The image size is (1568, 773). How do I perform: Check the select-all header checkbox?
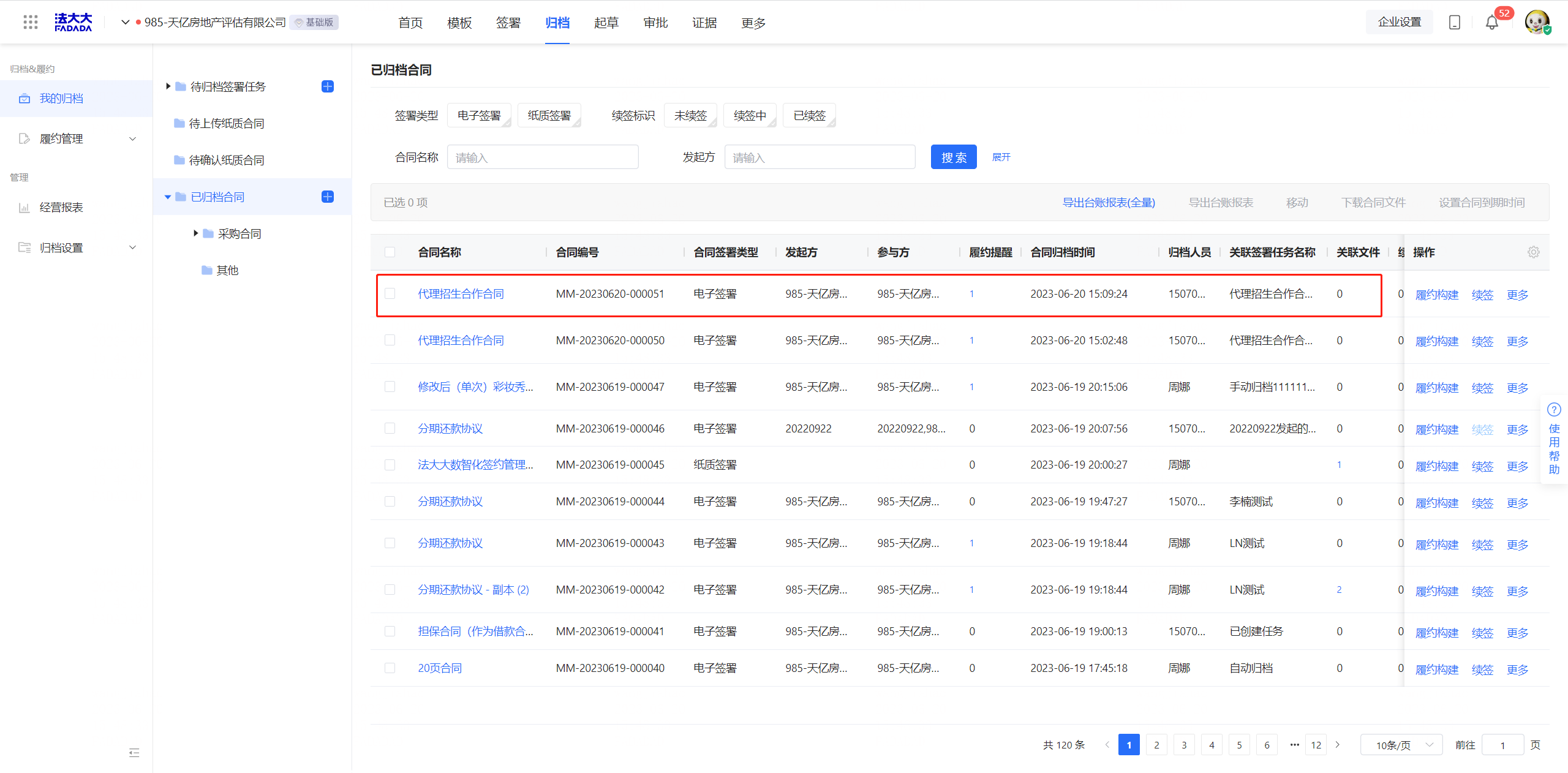390,252
